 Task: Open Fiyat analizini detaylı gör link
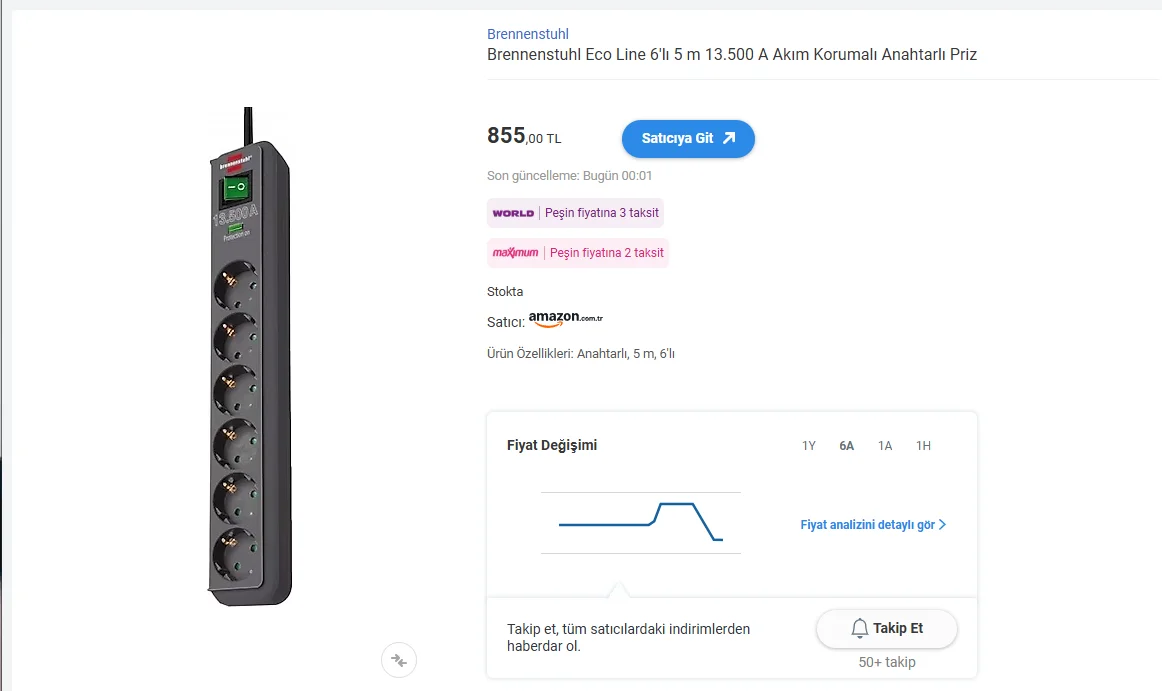click(866, 524)
